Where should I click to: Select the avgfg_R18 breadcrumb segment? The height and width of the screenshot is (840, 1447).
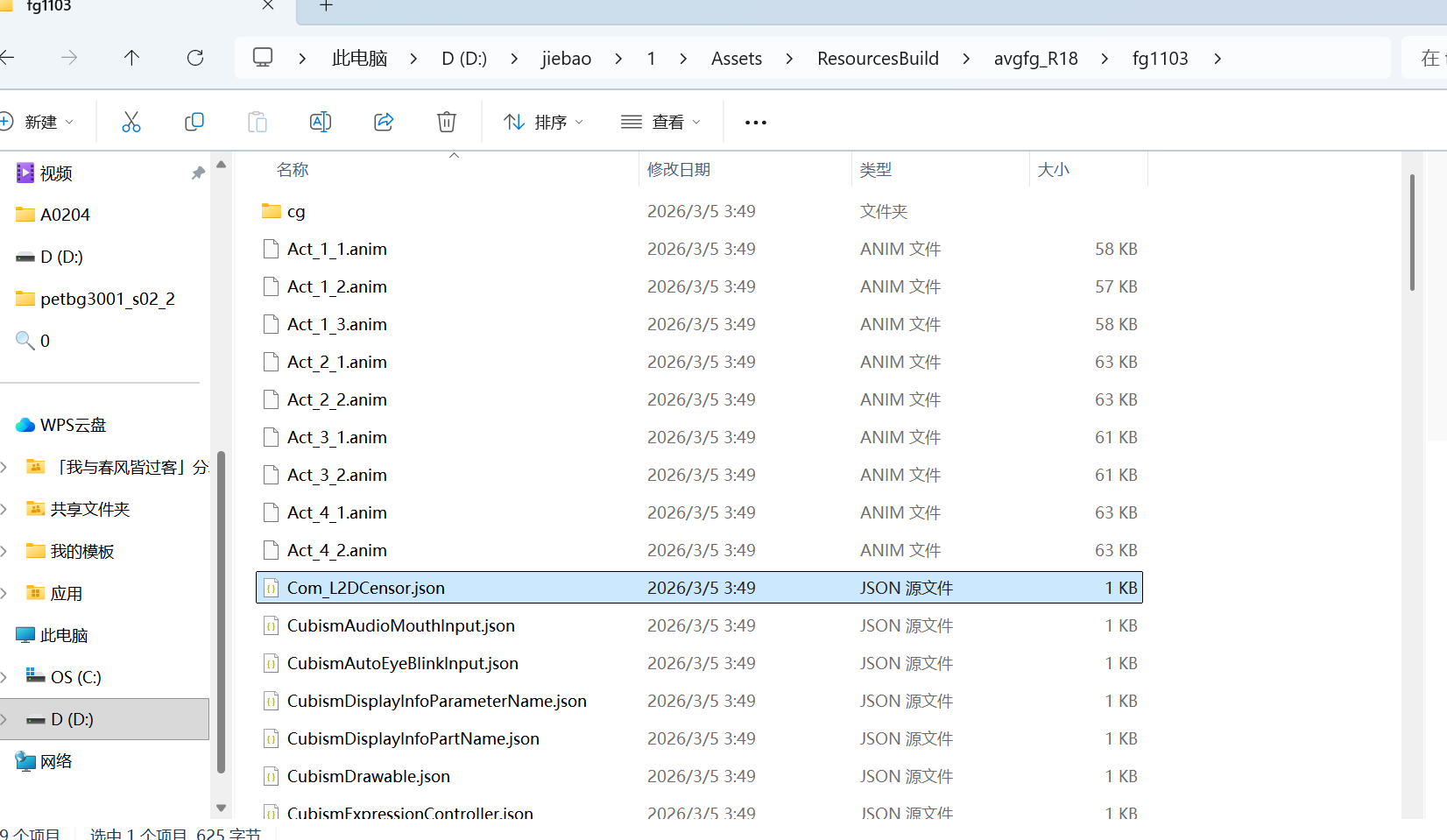(x=1035, y=59)
